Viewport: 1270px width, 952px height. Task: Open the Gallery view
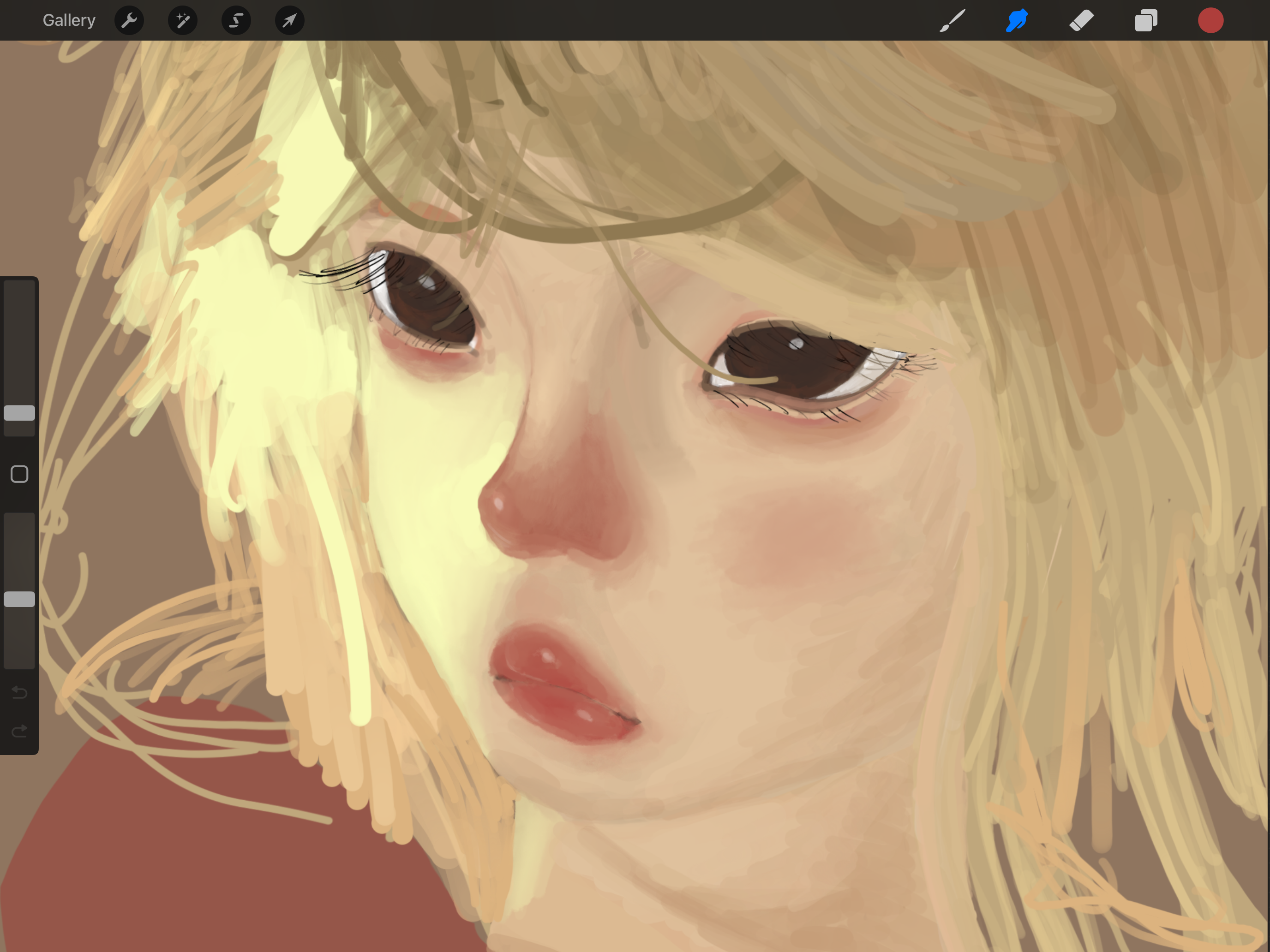point(69,21)
